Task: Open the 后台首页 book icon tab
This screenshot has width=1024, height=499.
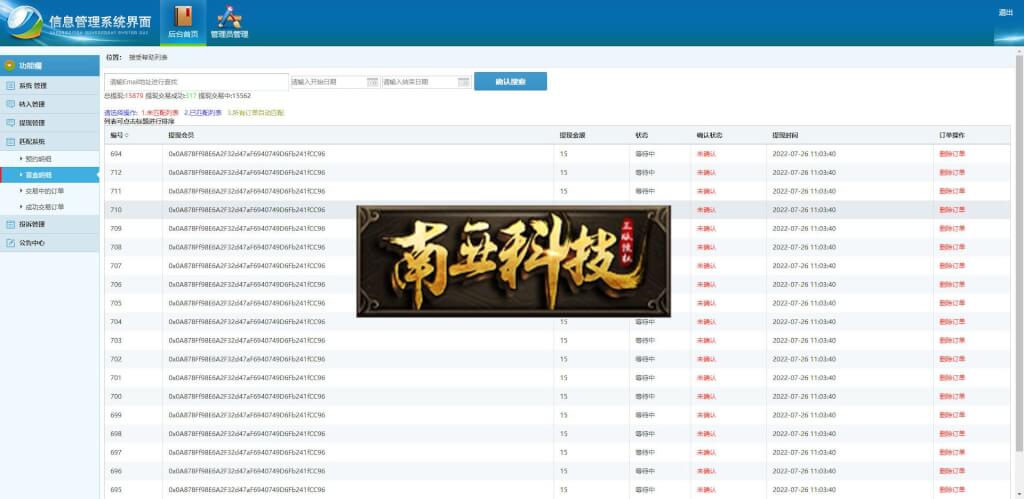Action: [183, 22]
